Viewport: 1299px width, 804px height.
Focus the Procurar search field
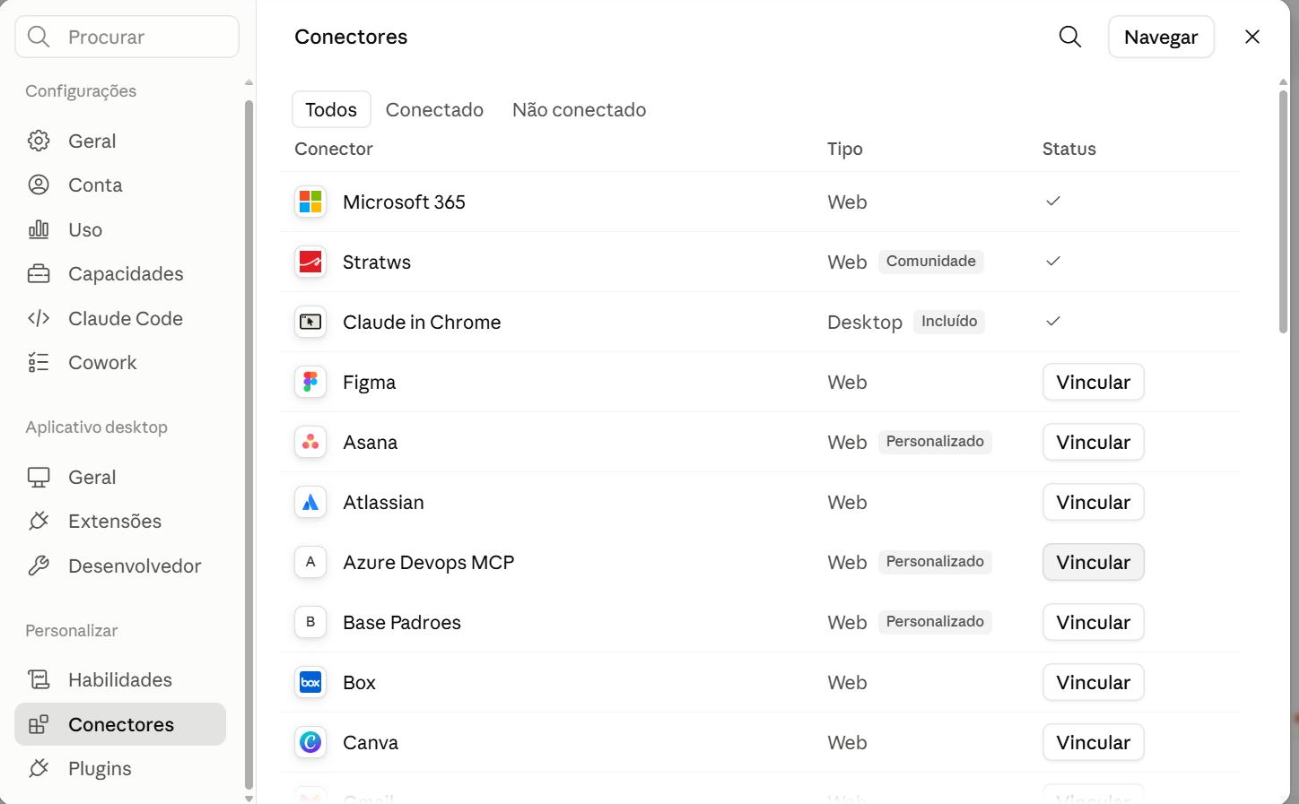(x=127, y=37)
